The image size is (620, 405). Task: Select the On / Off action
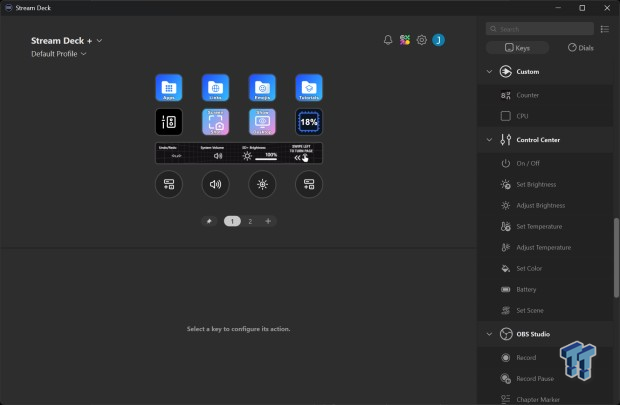pyautogui.click(x=546, y=163)
